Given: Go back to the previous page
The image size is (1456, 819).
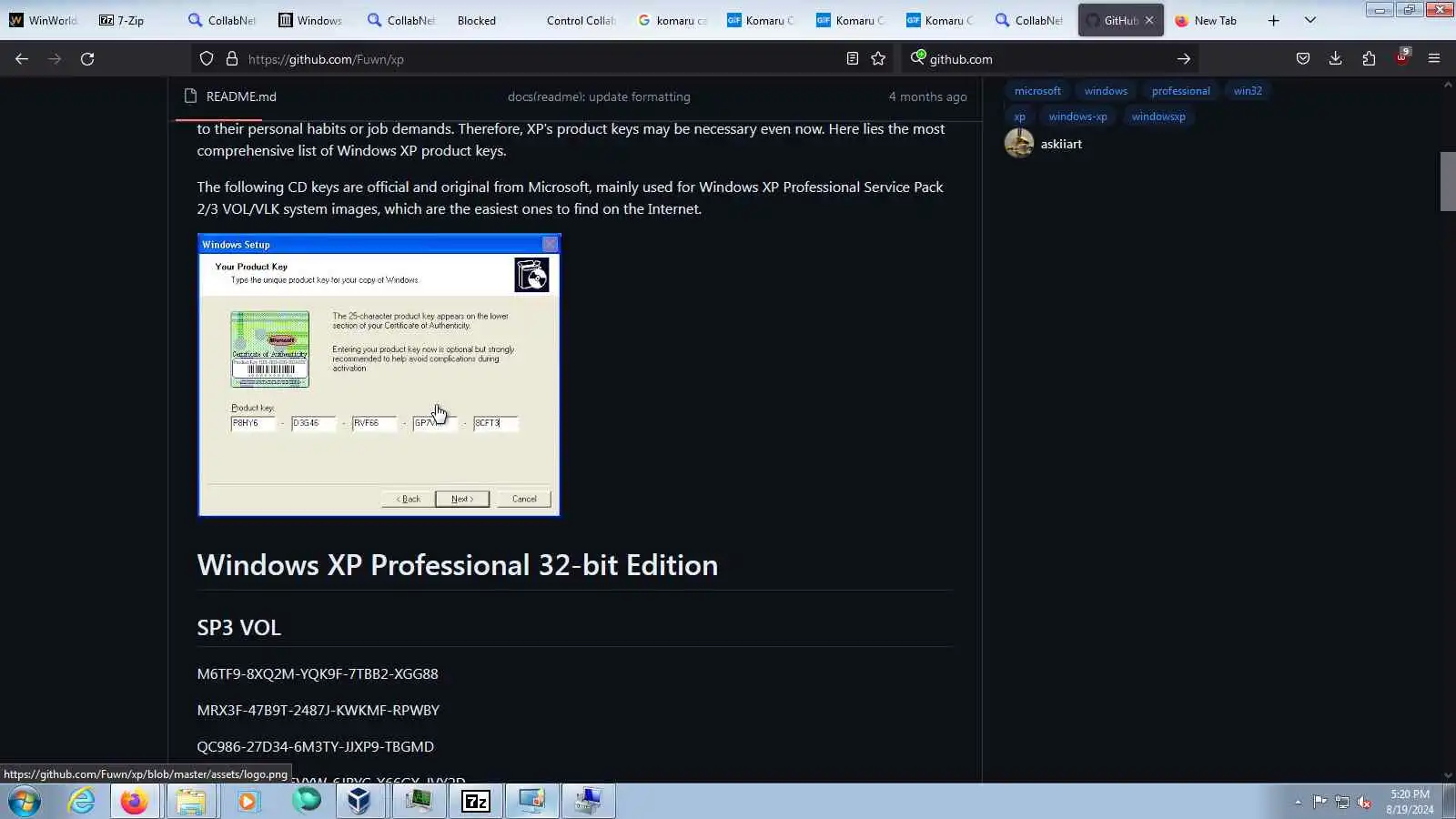Looking at the screenshot, I should pos(22,59).
